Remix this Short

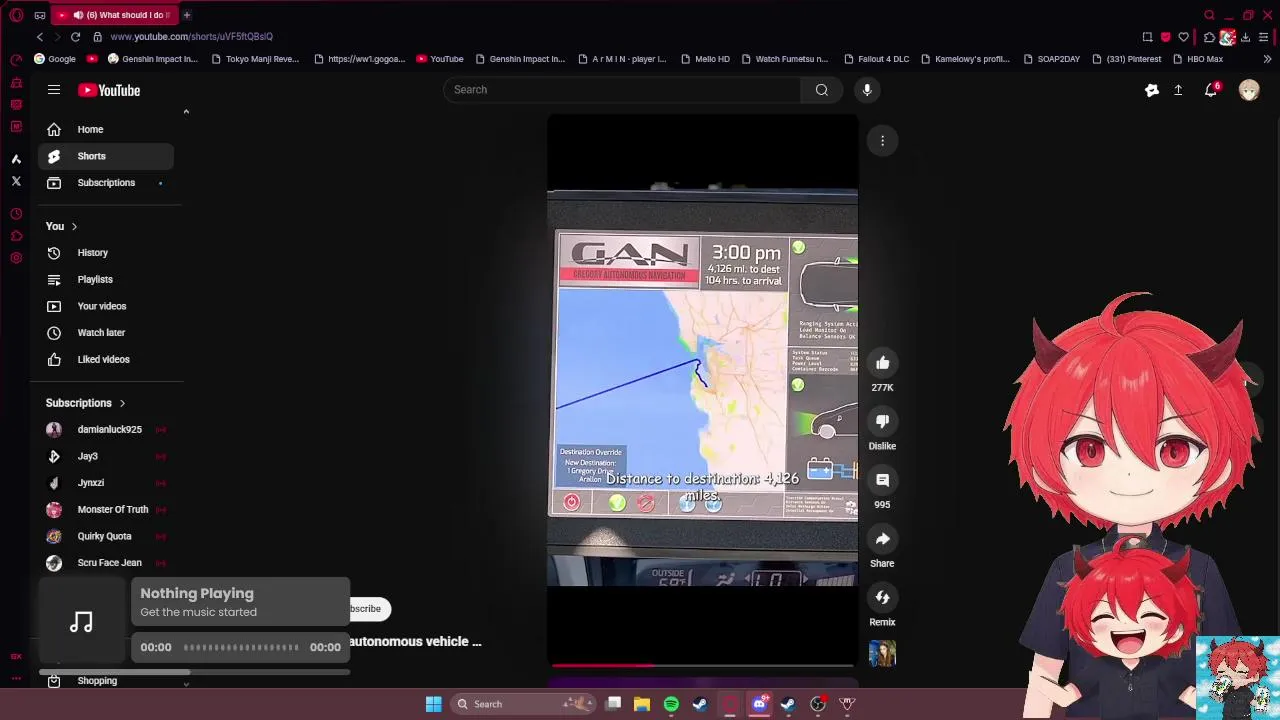[x=882, y=598]
